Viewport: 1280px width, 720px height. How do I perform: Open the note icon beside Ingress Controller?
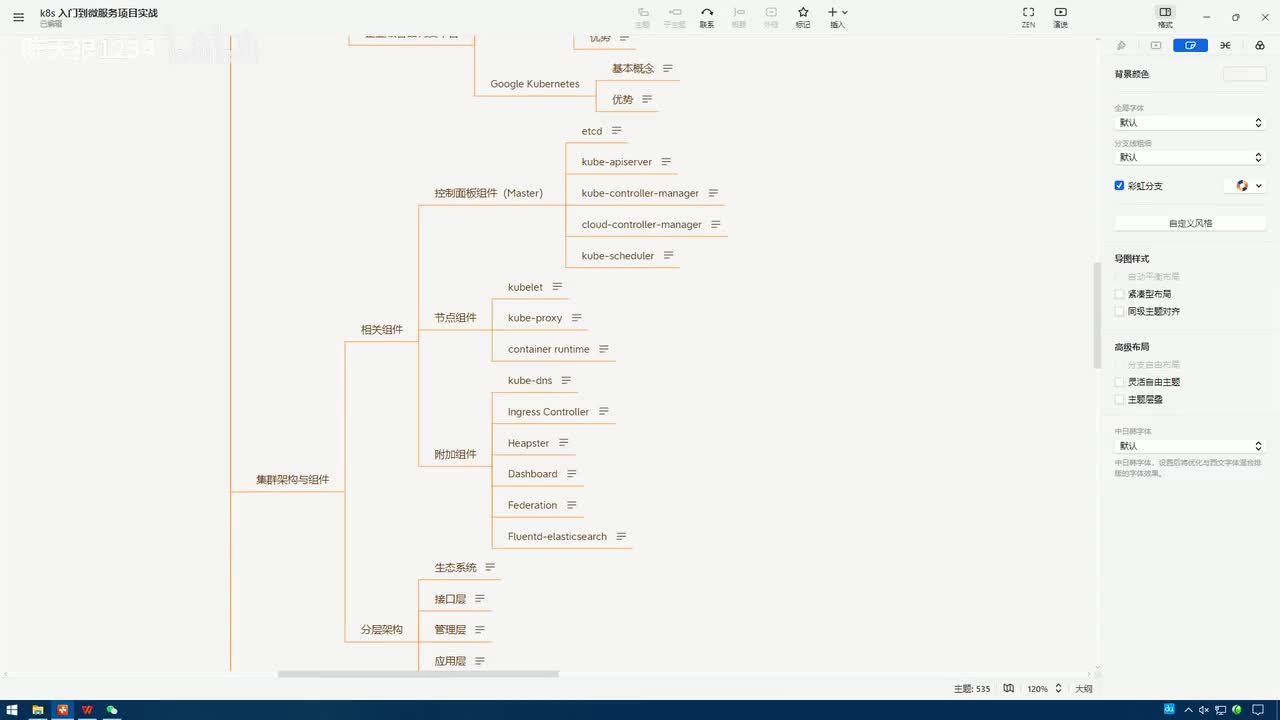(603, 411)
